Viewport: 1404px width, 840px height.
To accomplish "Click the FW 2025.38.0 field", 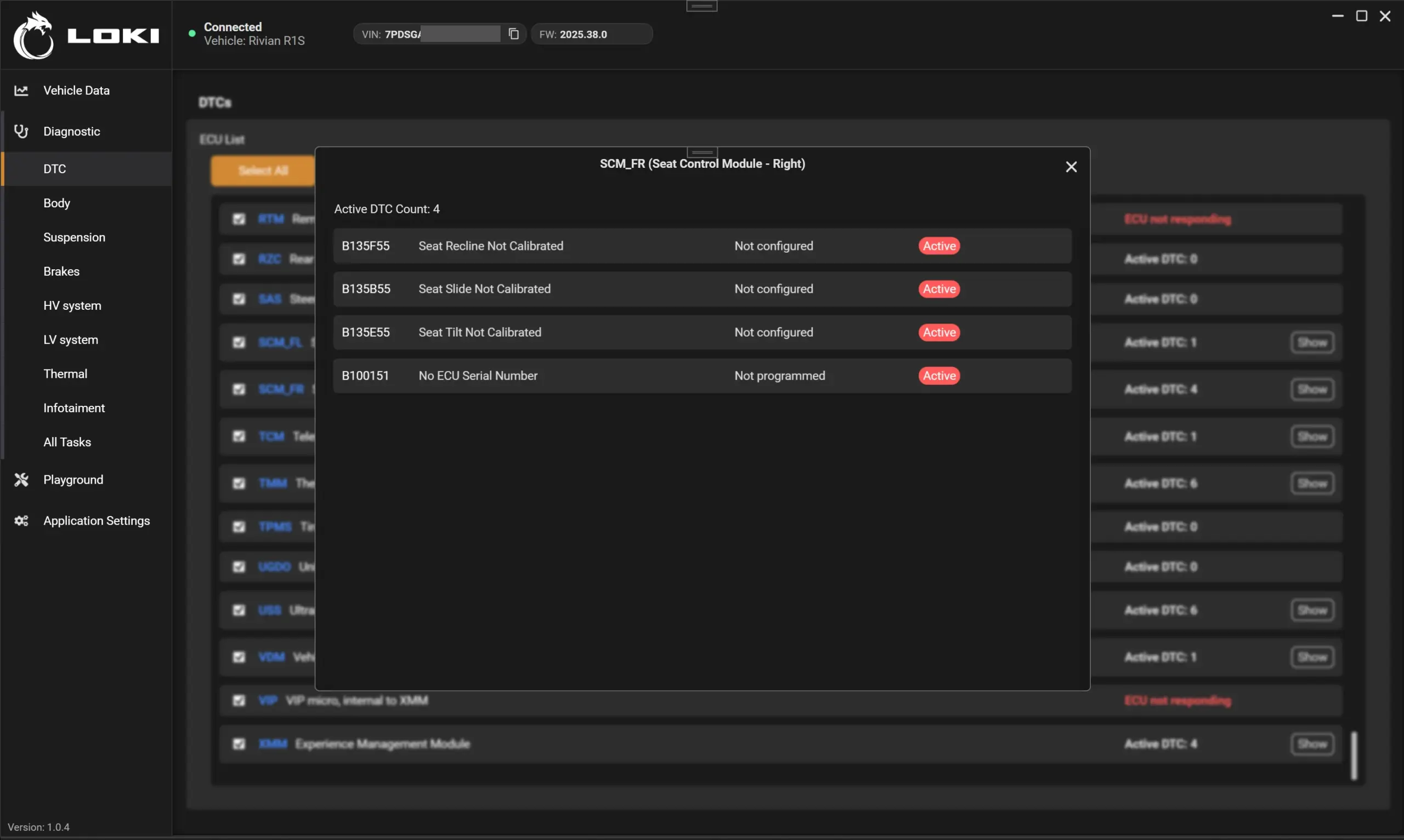I will [592, 34].
